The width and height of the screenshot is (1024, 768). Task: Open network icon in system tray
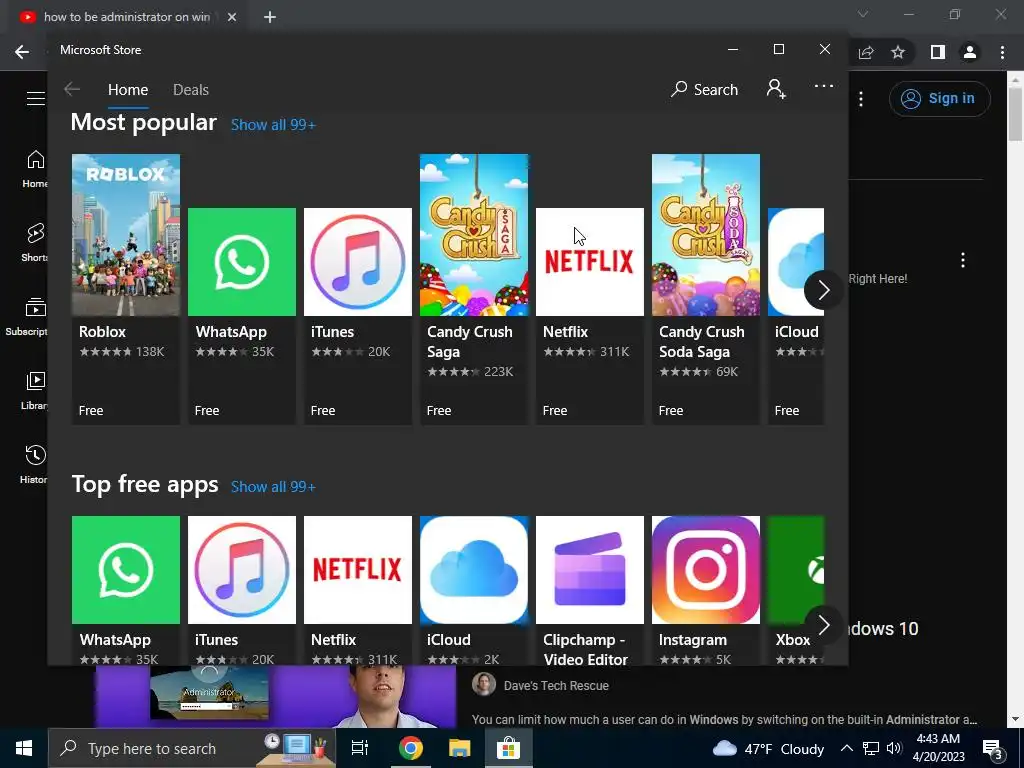tap(870, 748)
